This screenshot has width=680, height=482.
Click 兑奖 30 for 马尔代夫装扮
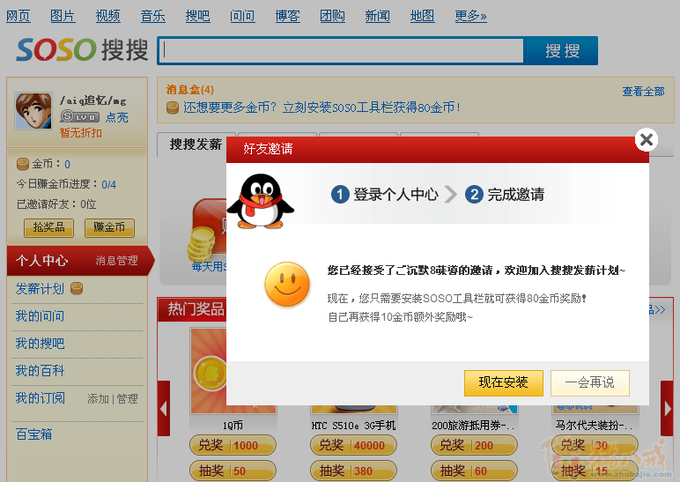tap(595, 445)
